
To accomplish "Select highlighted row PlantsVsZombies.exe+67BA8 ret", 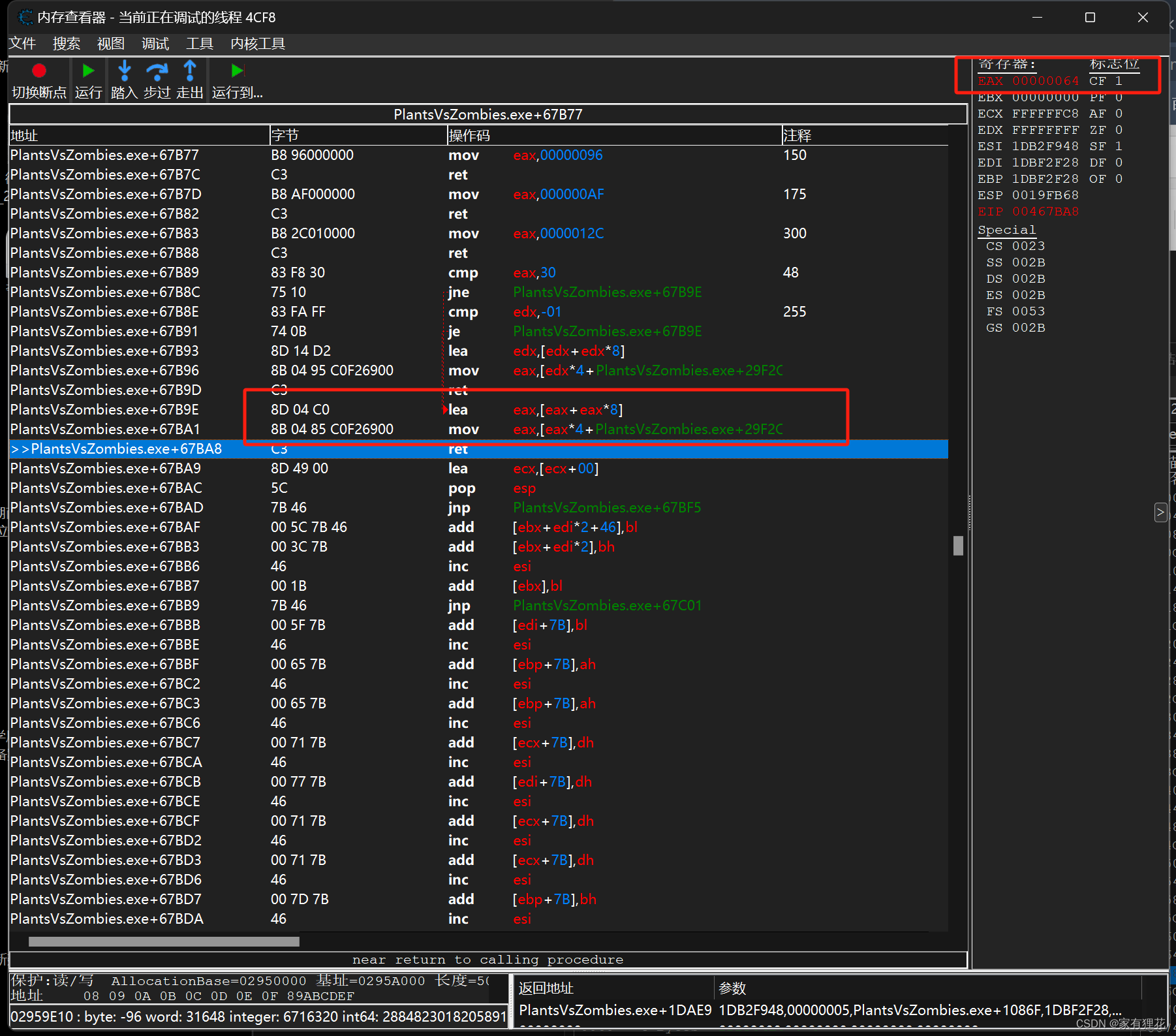I will click(479, 448).
